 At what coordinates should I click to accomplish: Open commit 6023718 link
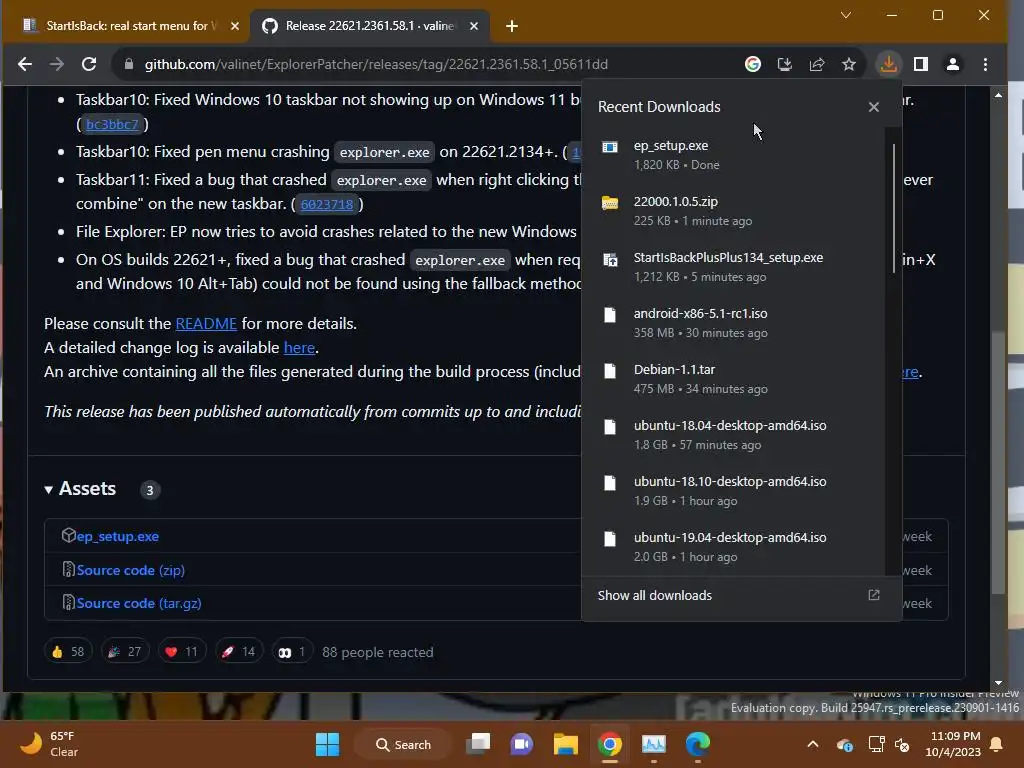pos(327,204)
